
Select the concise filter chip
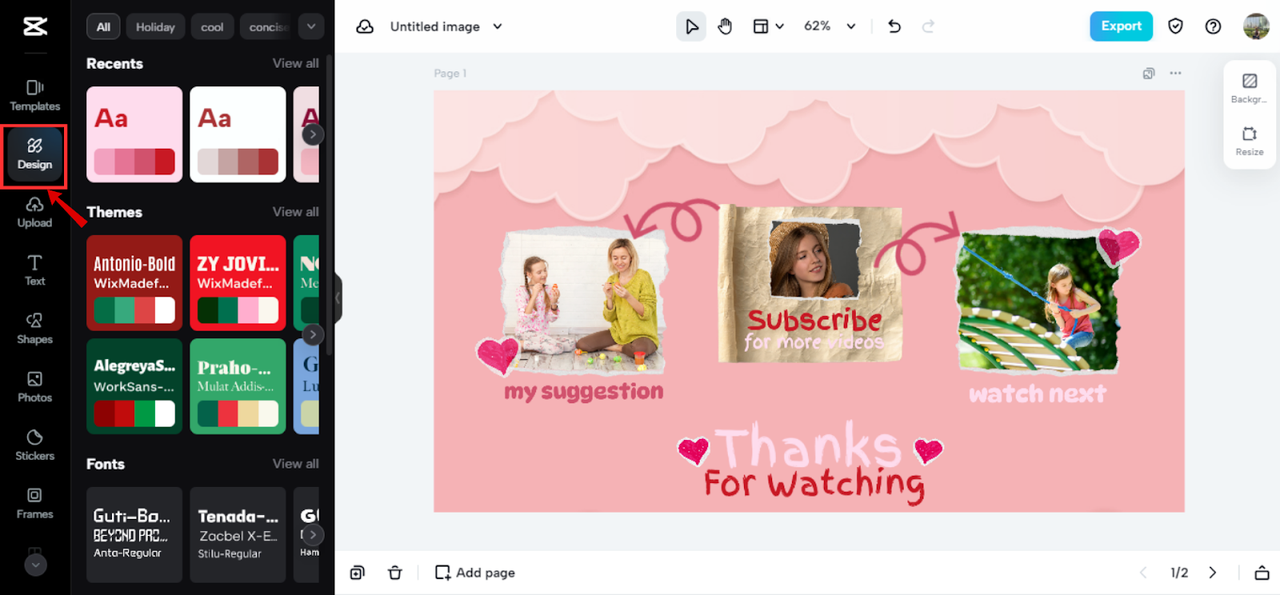266,27
